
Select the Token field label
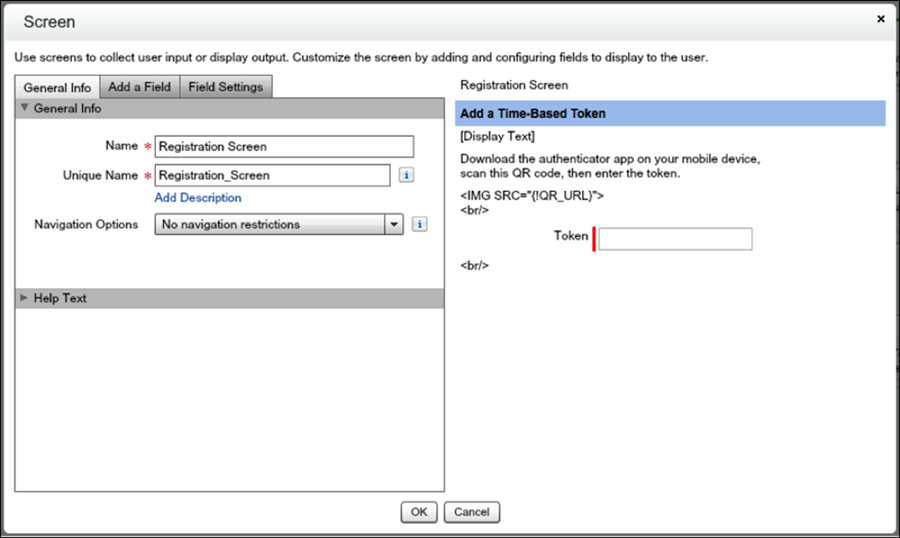click(571, 236)
